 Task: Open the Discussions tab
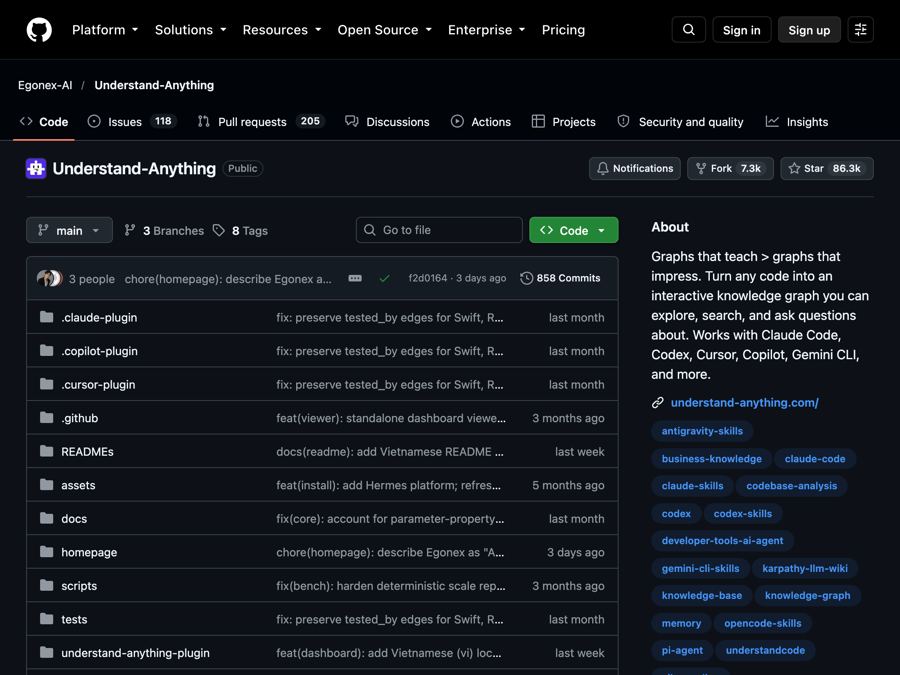(387, 122)
